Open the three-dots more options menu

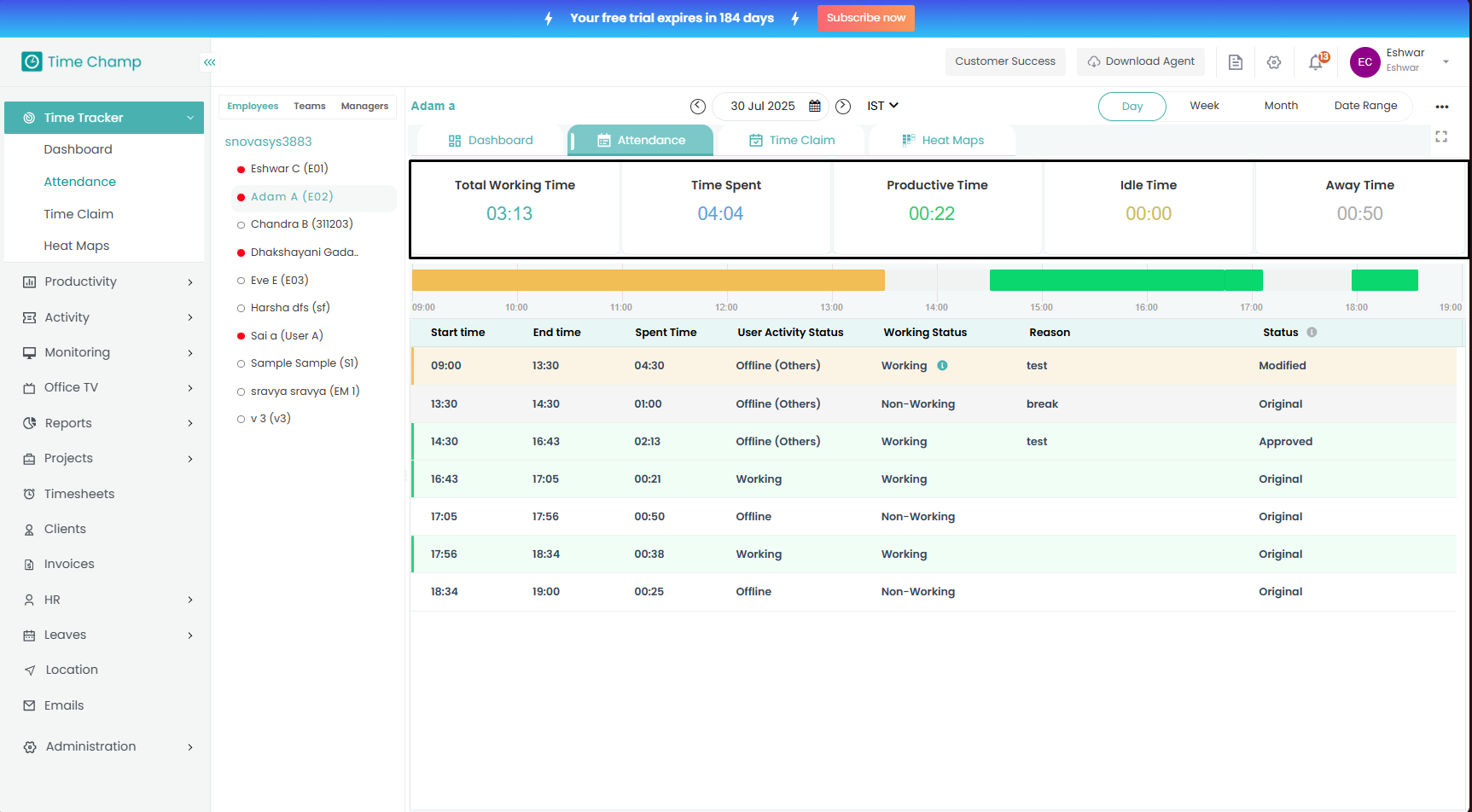[1441, 107]
